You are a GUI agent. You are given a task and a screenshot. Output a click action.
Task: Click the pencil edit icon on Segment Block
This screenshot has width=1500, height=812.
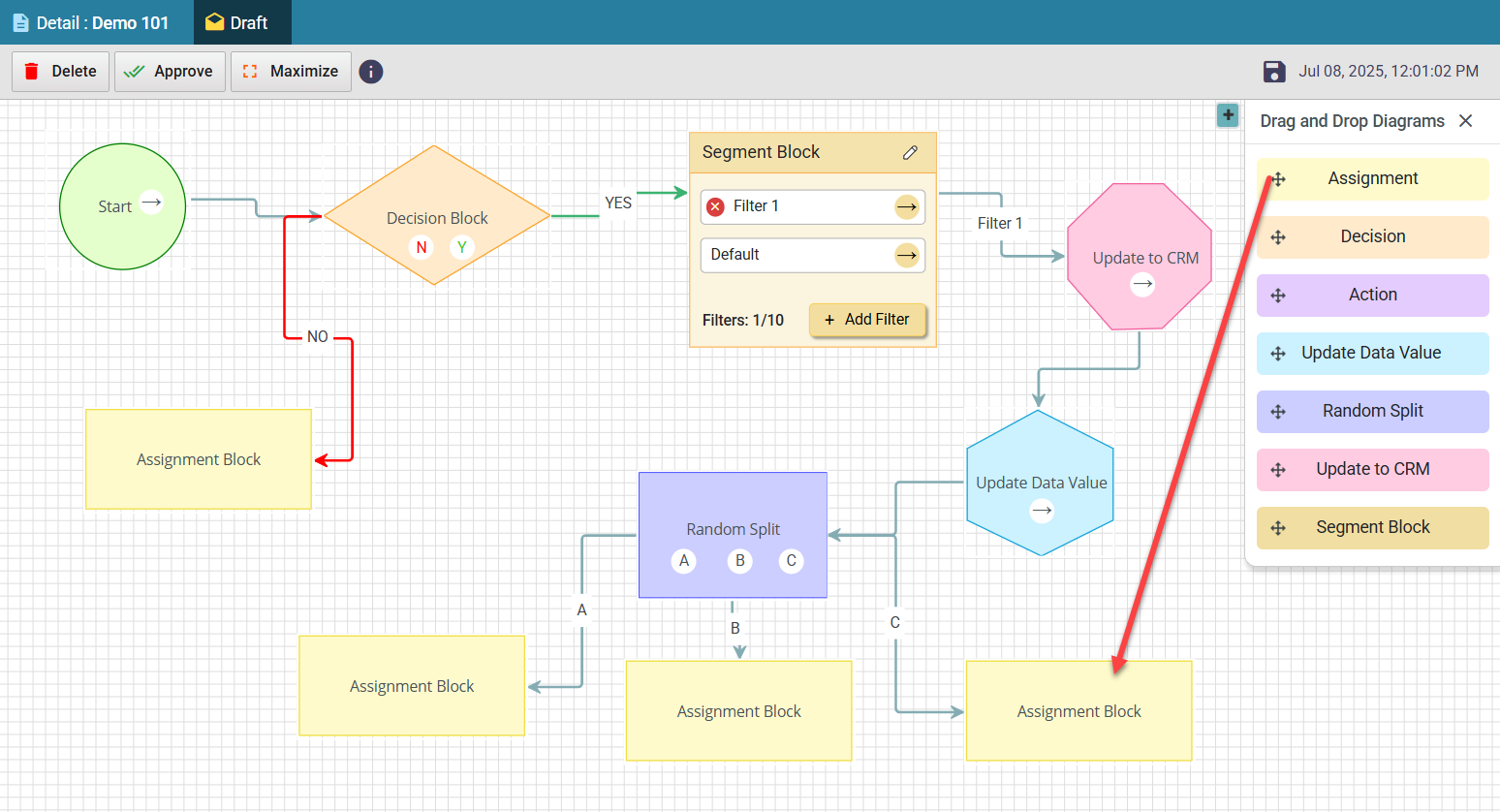910,152
